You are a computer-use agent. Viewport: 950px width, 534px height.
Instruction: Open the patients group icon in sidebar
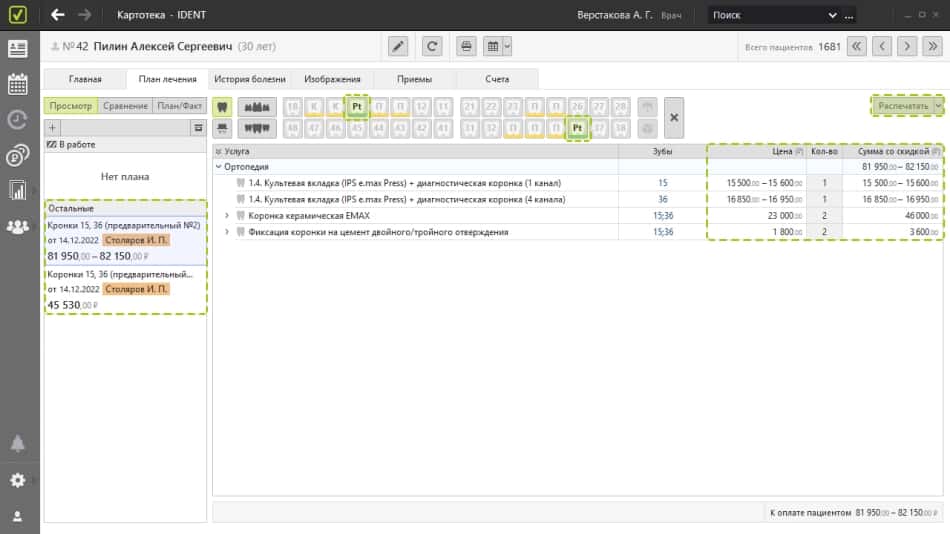[x=17, y=226]
